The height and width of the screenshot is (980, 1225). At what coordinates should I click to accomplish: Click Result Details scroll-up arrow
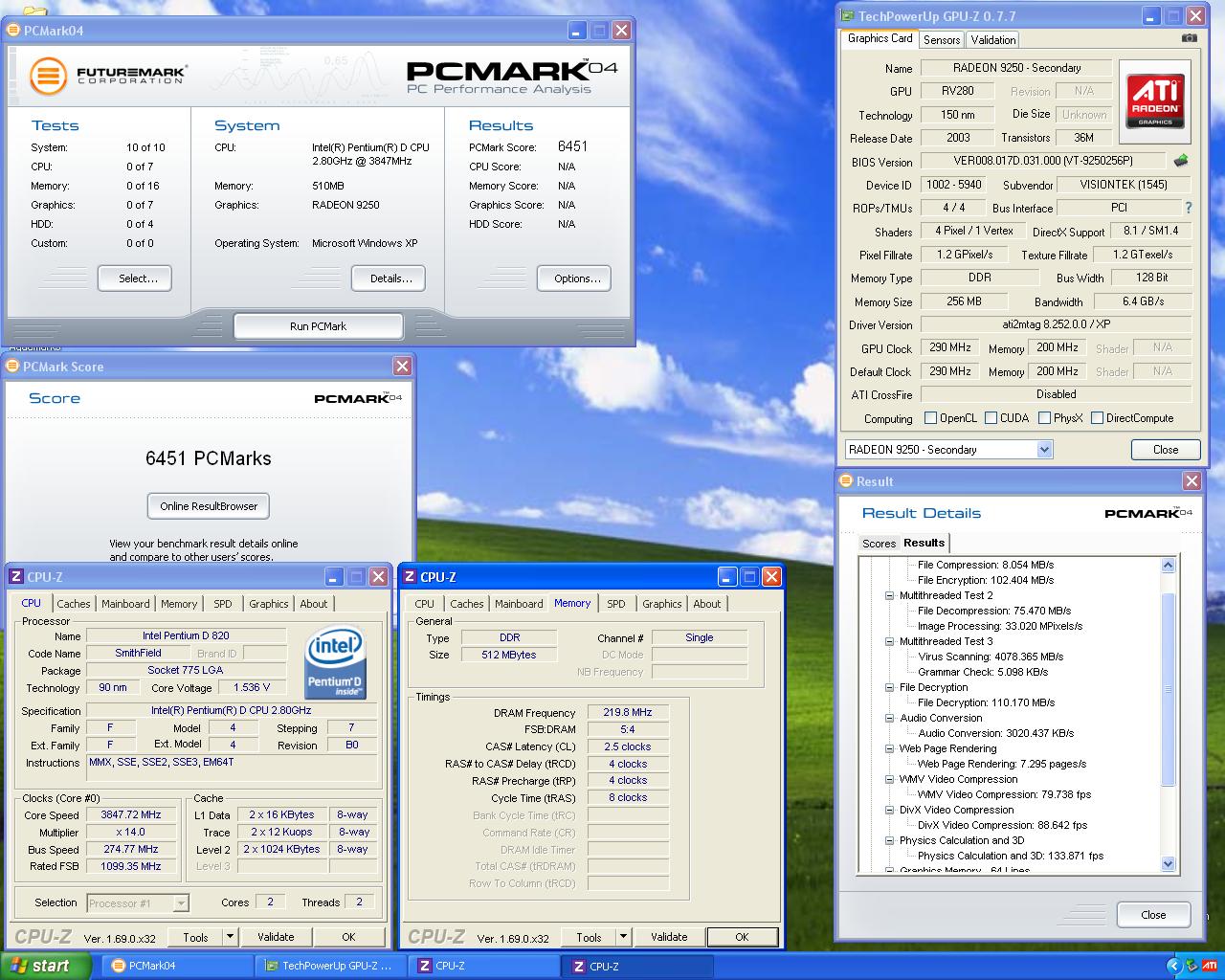coord(1168,566)
